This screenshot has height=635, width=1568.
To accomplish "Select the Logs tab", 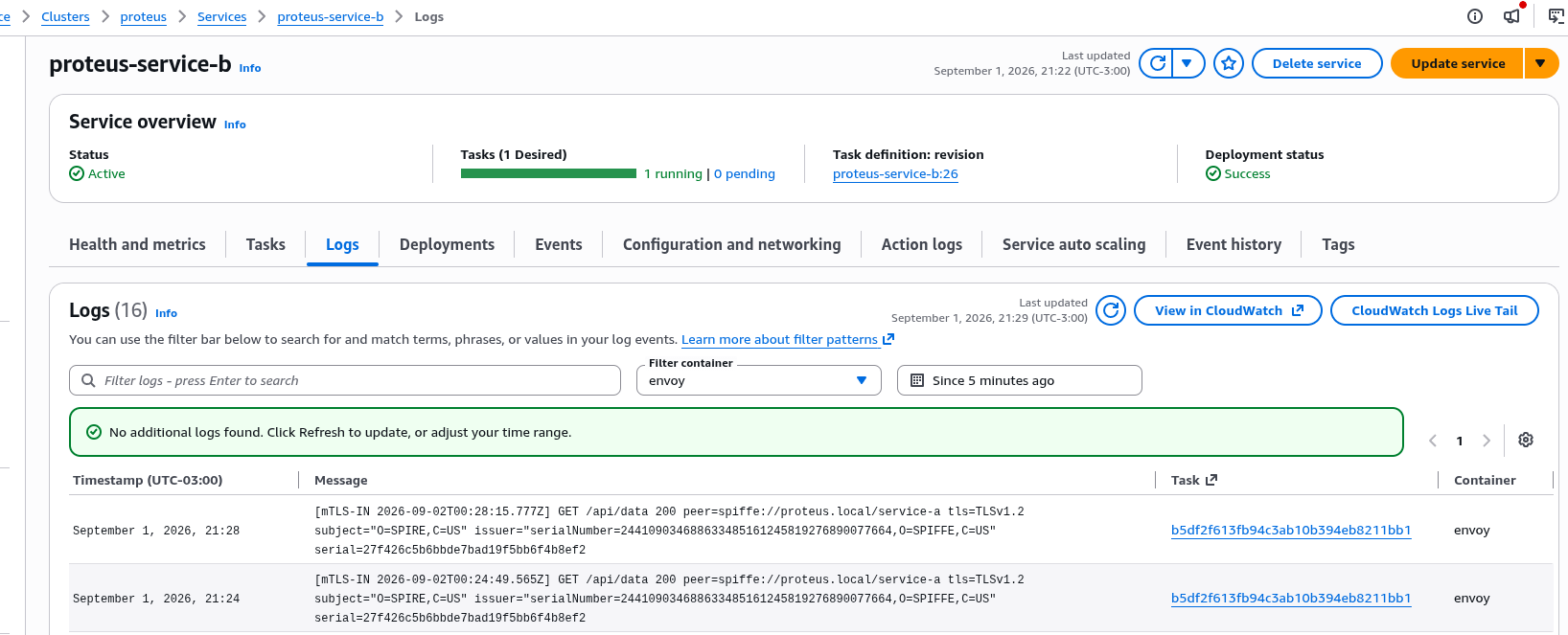I will 342,244.
